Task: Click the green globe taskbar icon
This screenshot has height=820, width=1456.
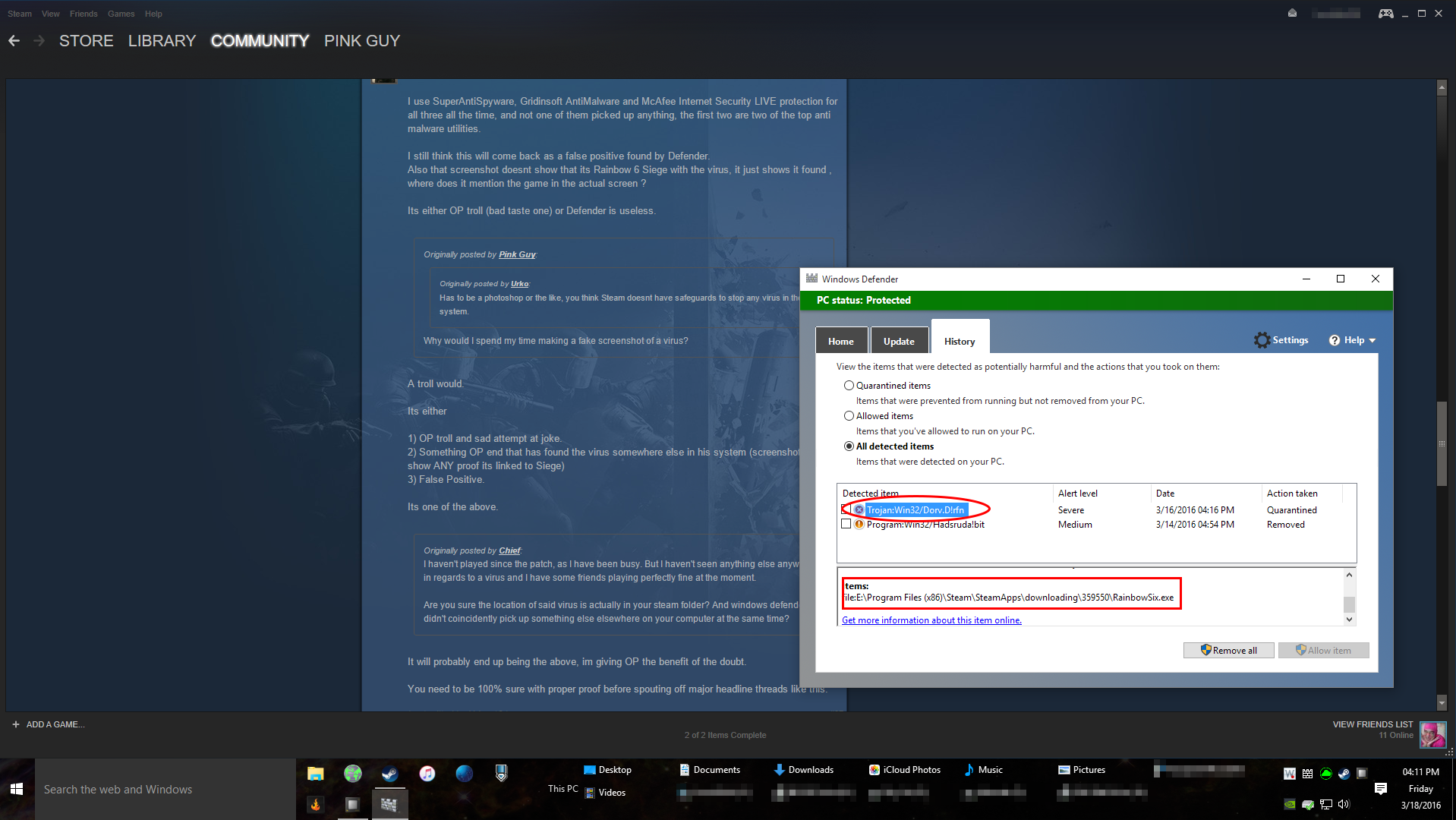Action: pos(353,774)
